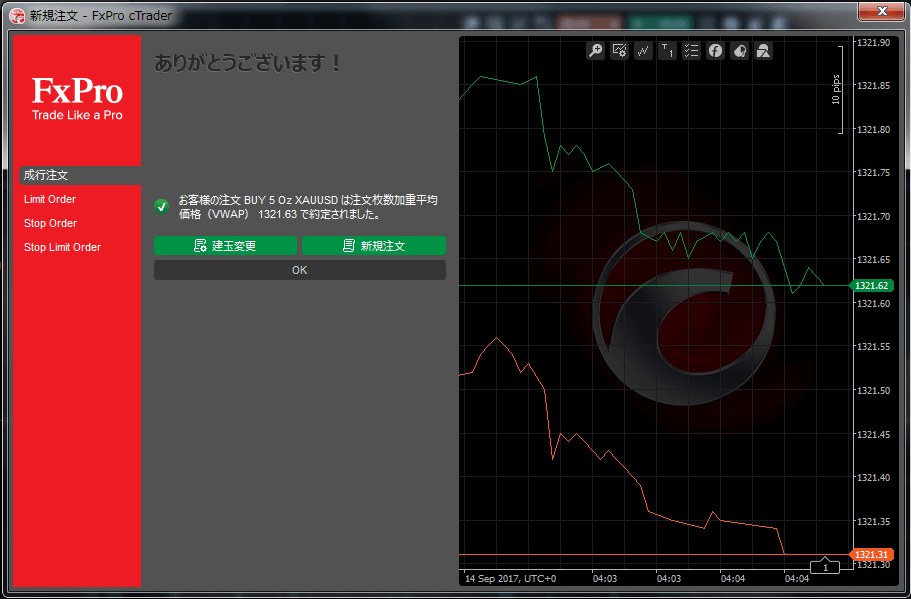This screenshot has width=911, height=599.
Task: Change chart type with zigzag line icon
Action: coord(643,51)
